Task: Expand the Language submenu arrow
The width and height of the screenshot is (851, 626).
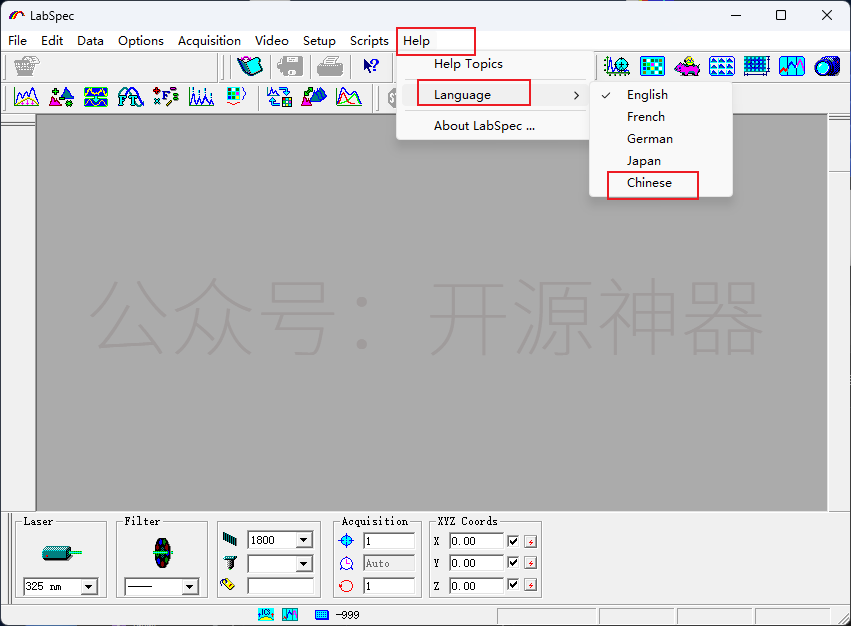Action: pos(576,96)
